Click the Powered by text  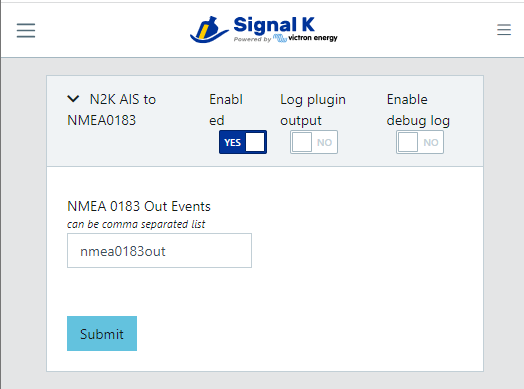tap(253, 39)
